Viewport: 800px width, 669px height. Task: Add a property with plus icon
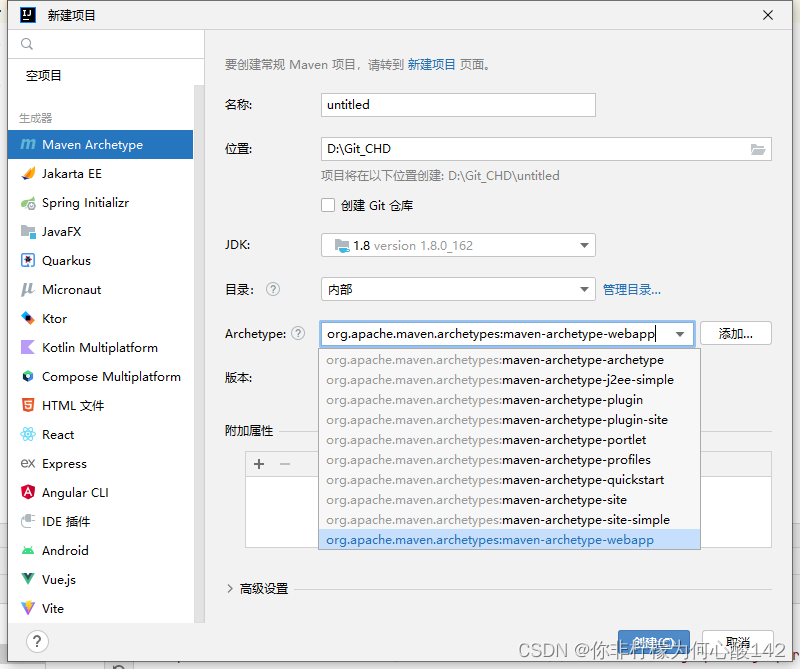pos(259,464)
